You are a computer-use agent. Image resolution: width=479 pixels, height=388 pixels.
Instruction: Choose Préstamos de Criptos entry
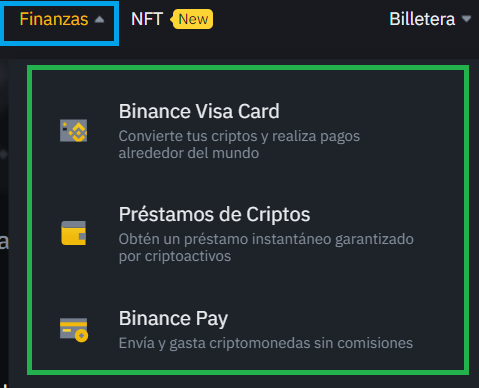(x=214, y=214)
